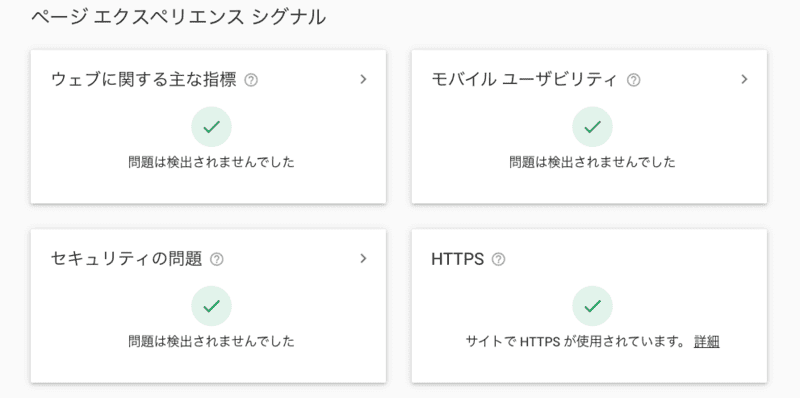Click help icon next to セキュリティの問題
Screen dimensions: 800x398
pos(217,259)
